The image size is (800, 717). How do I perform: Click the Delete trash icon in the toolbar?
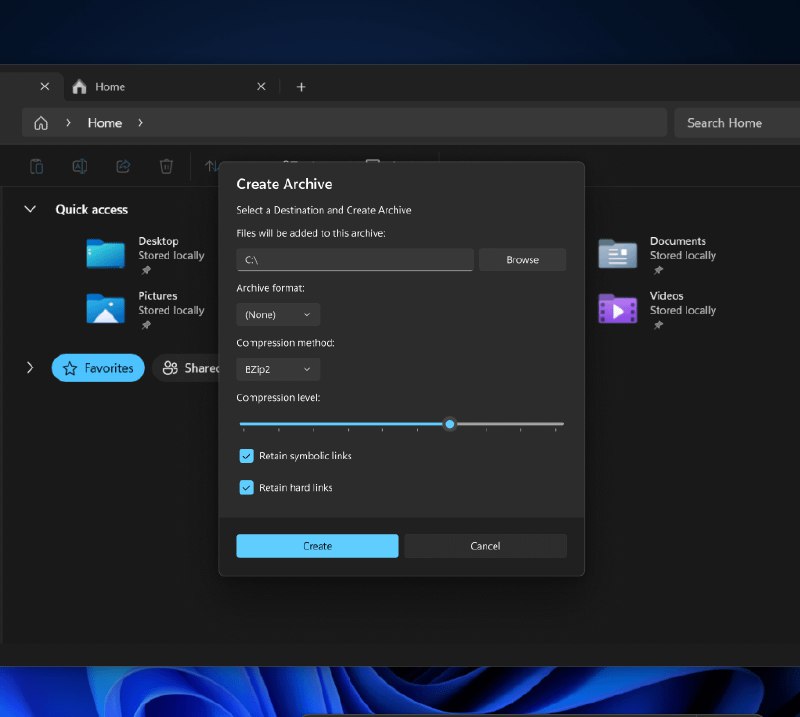[x=166, y=166]
